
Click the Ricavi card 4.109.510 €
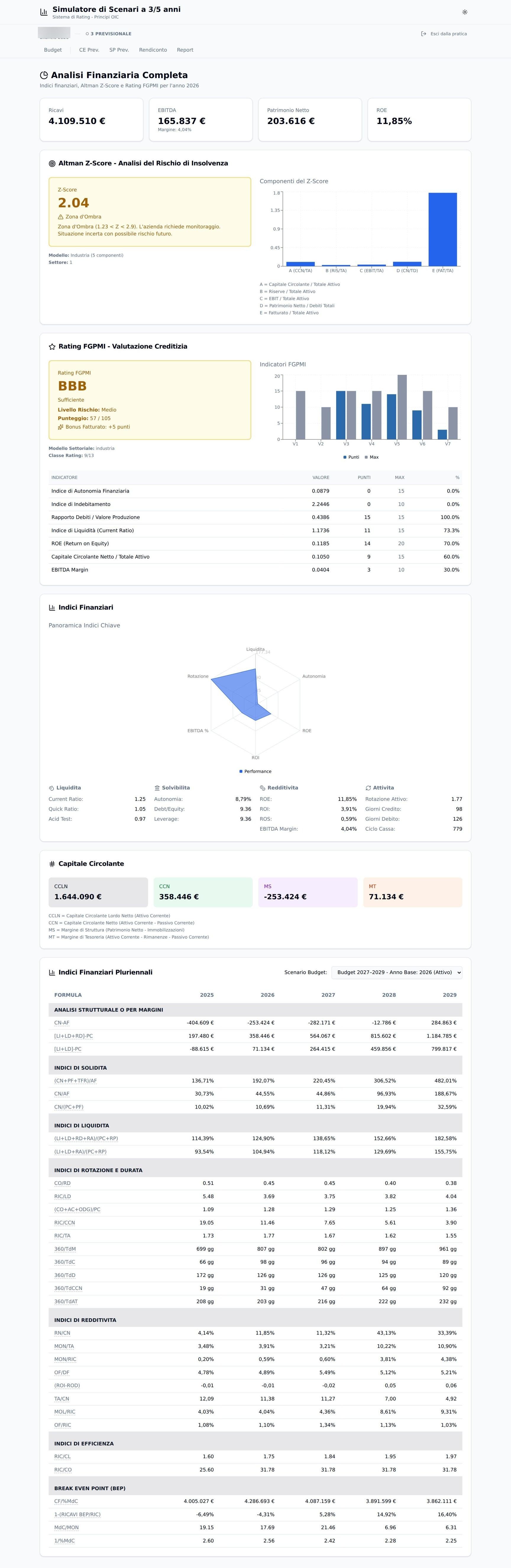click(x=91, y=120)
